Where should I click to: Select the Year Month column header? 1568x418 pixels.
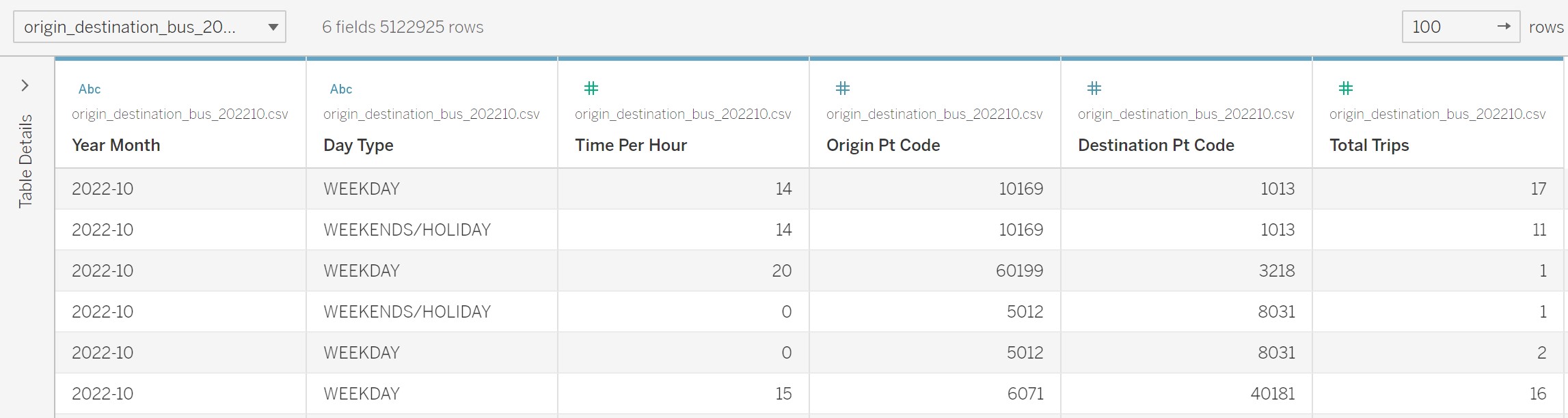click(116, 145)
